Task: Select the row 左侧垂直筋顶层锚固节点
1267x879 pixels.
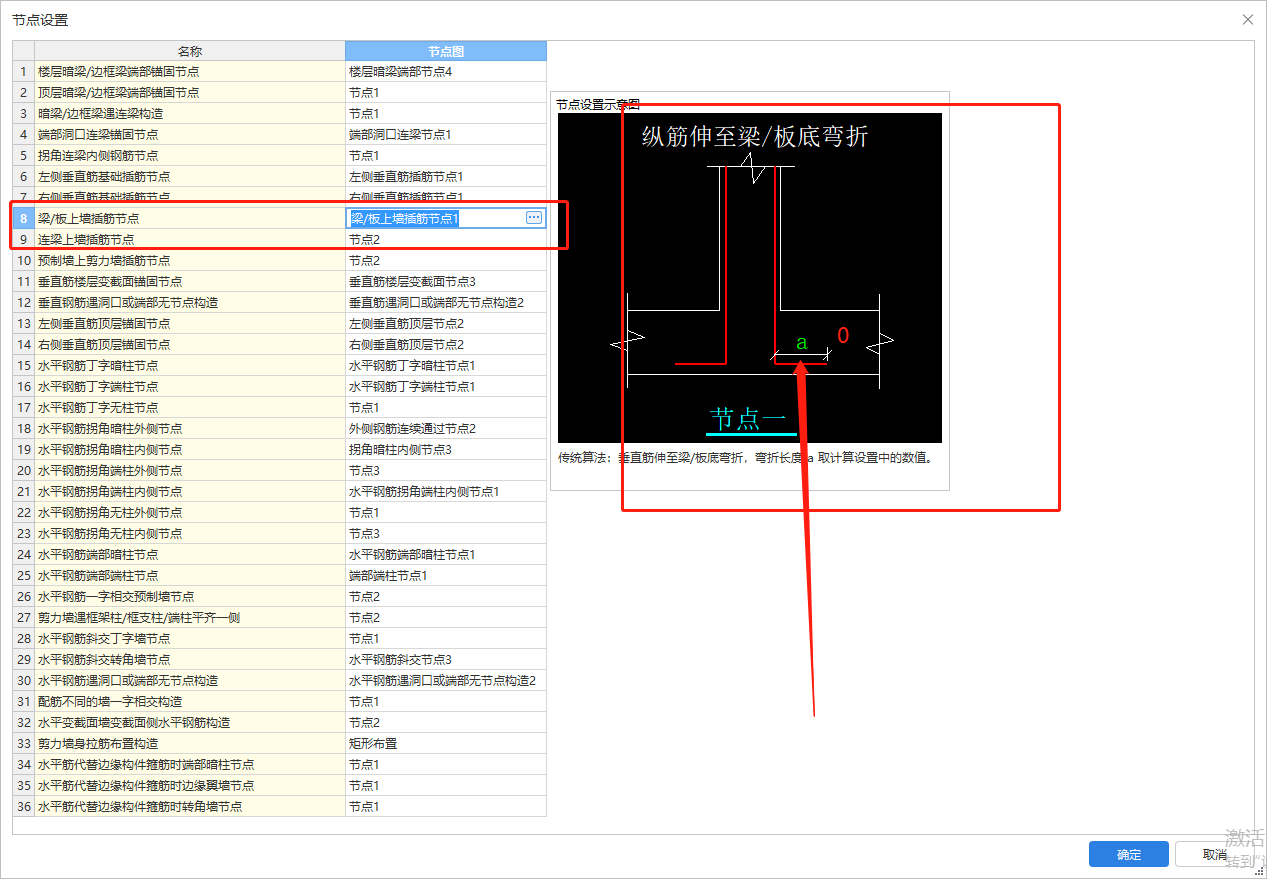Action: tap(280, 323)
